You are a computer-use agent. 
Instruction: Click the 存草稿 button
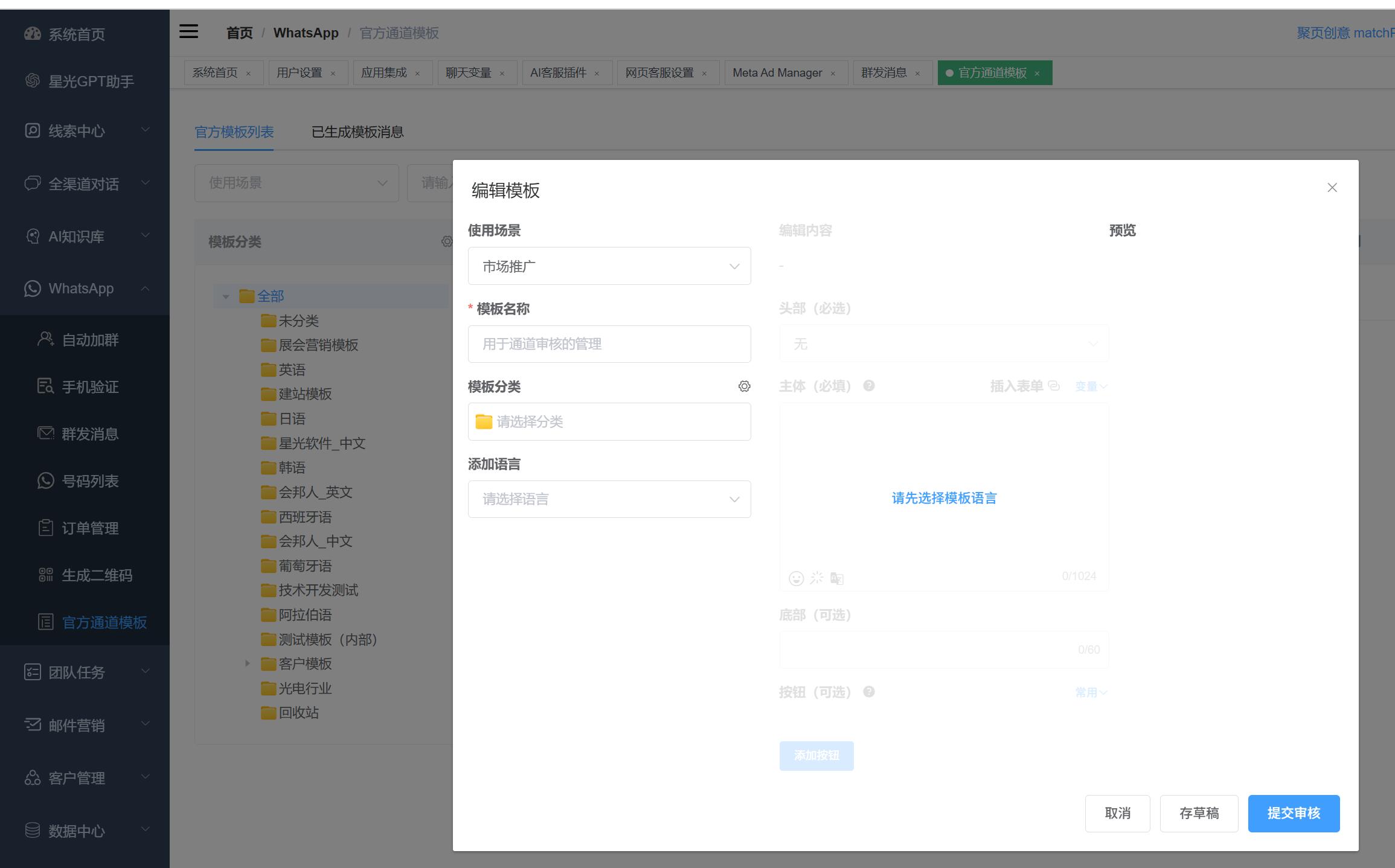click(1198, 813)
